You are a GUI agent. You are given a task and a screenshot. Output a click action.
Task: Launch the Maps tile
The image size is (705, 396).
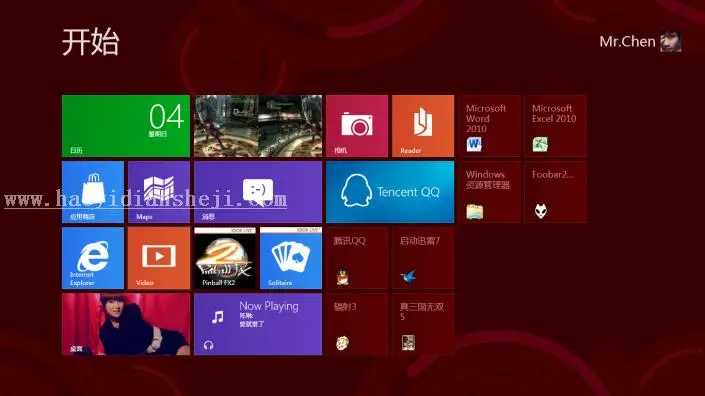[159, 192]
